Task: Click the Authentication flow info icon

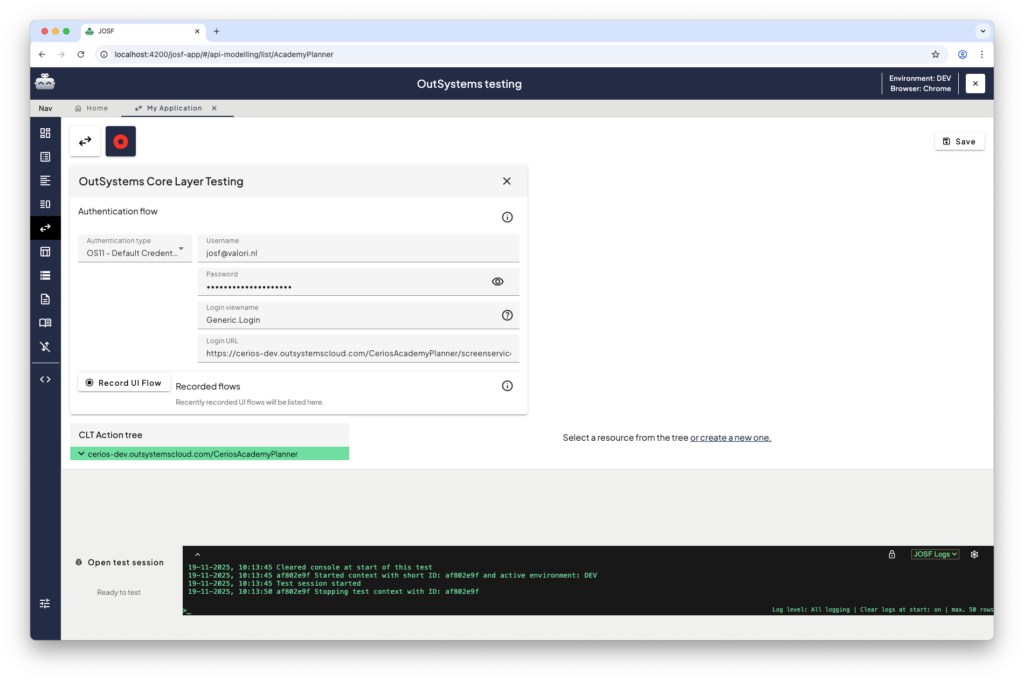Action: point(507,217)
